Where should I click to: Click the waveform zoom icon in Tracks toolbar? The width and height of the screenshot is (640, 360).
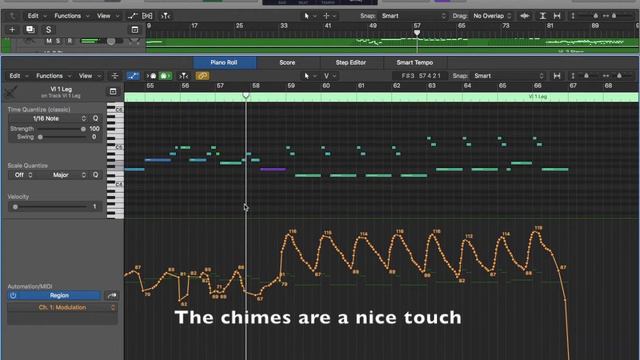[x=525, y=16]
